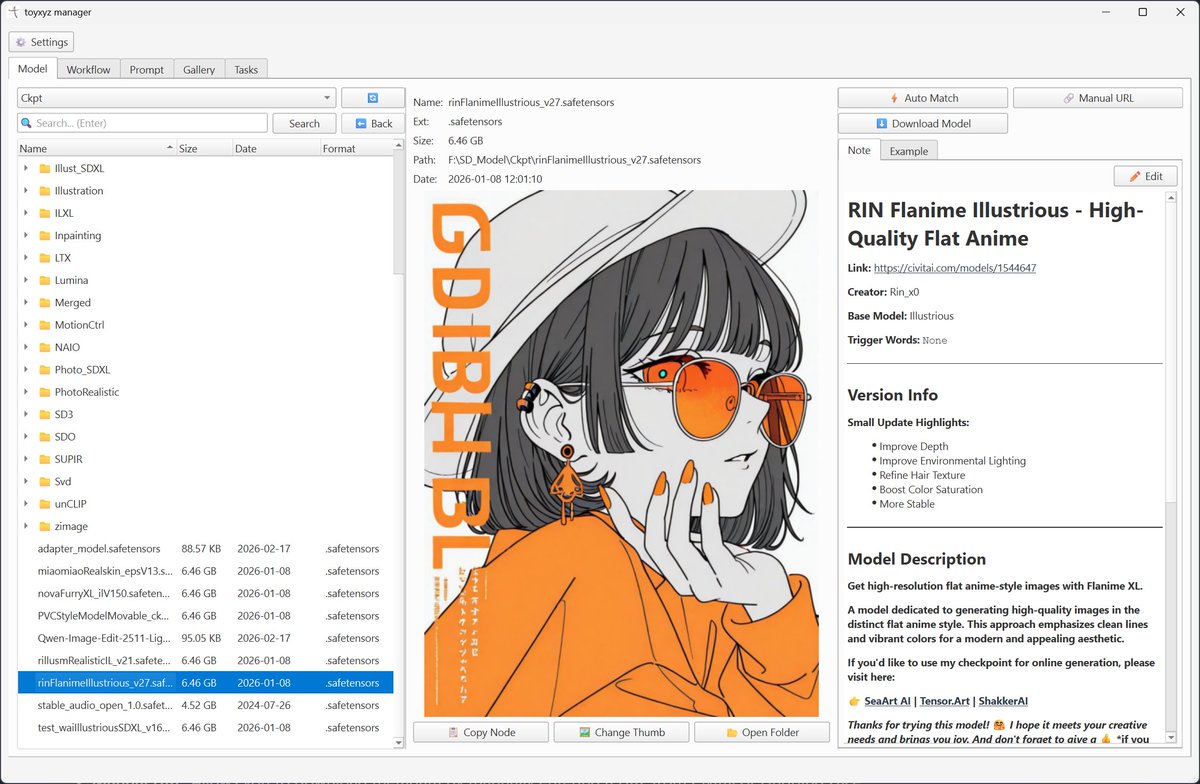Expand the LTX folder arrow
Screen dimensions: 1200x784
point(26,258)
